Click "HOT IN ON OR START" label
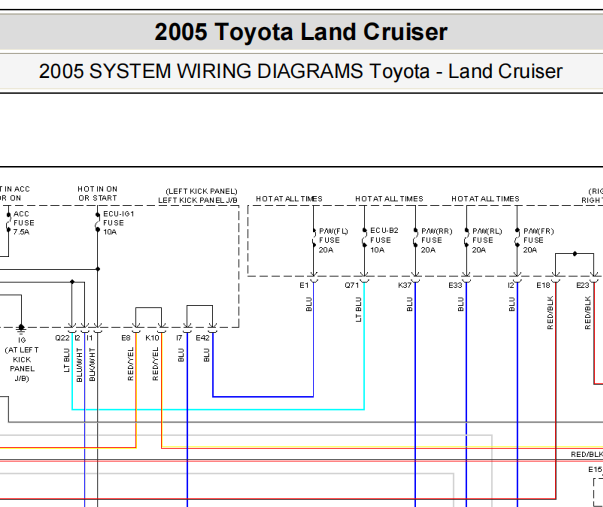 coord(97,193)
